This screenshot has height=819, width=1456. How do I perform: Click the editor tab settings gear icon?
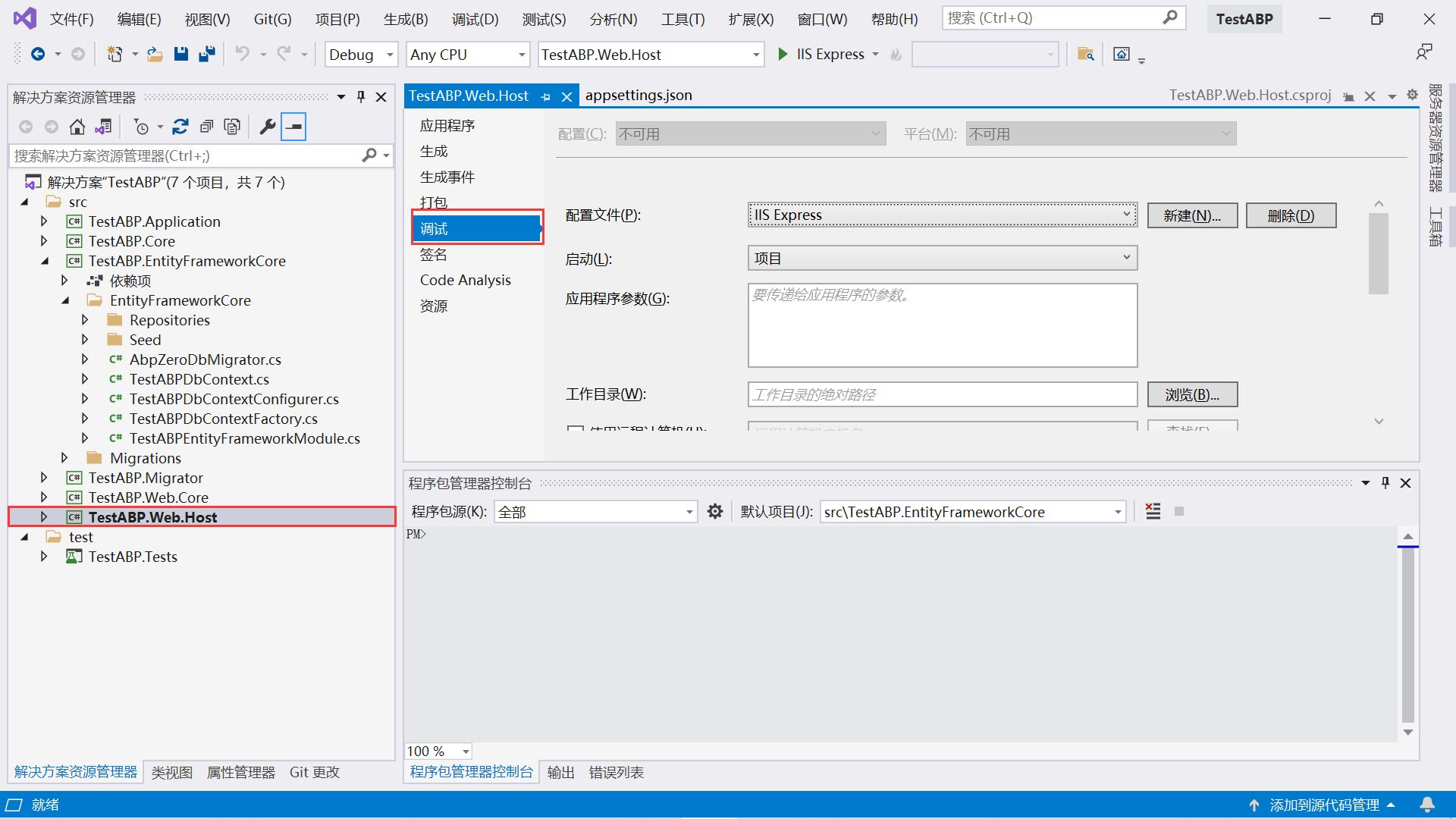[x=1412, y=95]
